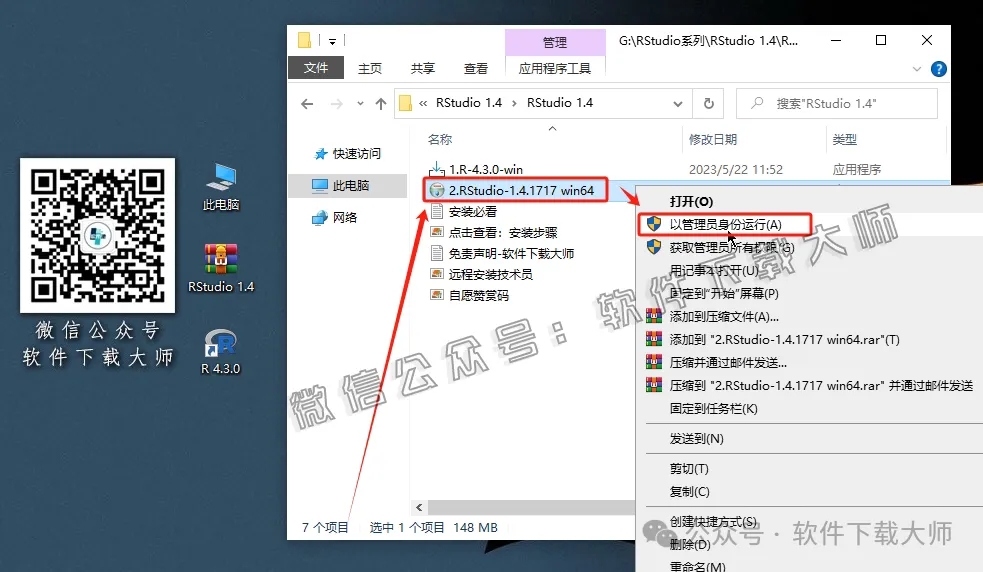Expand the ribbon with the chevron
This screenshot has height=572, width=983.
coord(917,69)
